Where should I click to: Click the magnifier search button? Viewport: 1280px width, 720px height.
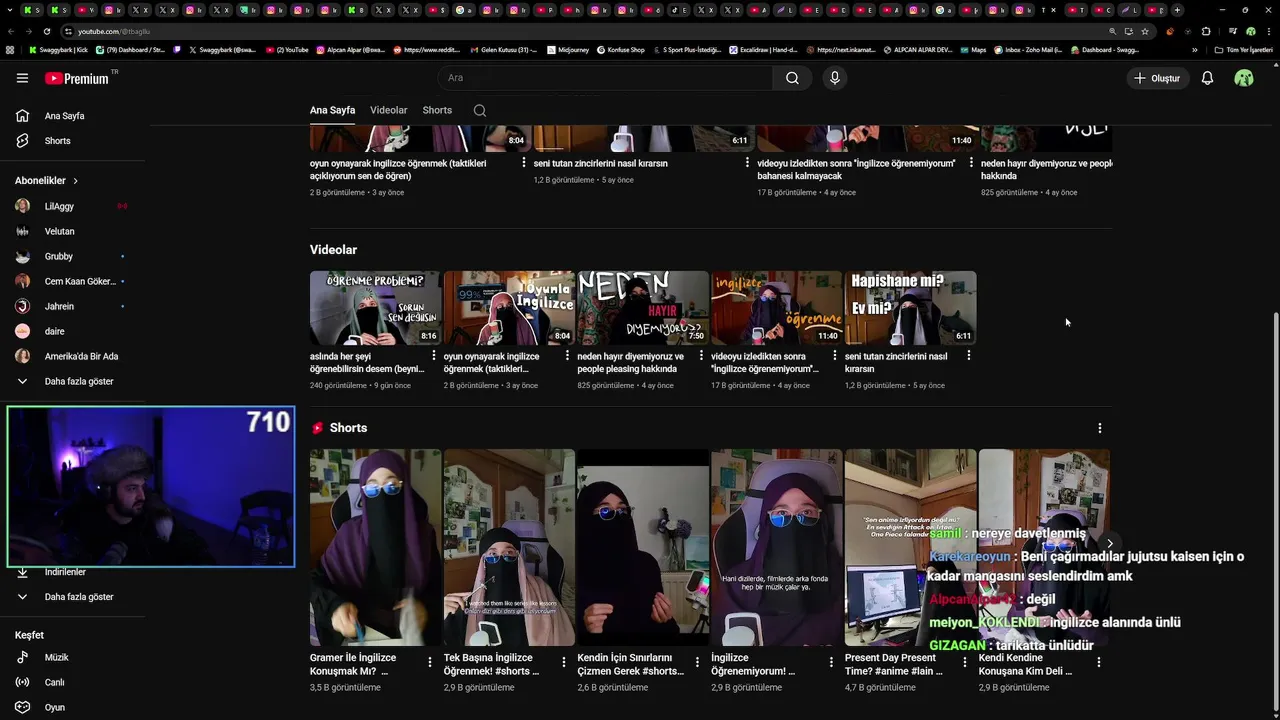[x=792, y=78]
